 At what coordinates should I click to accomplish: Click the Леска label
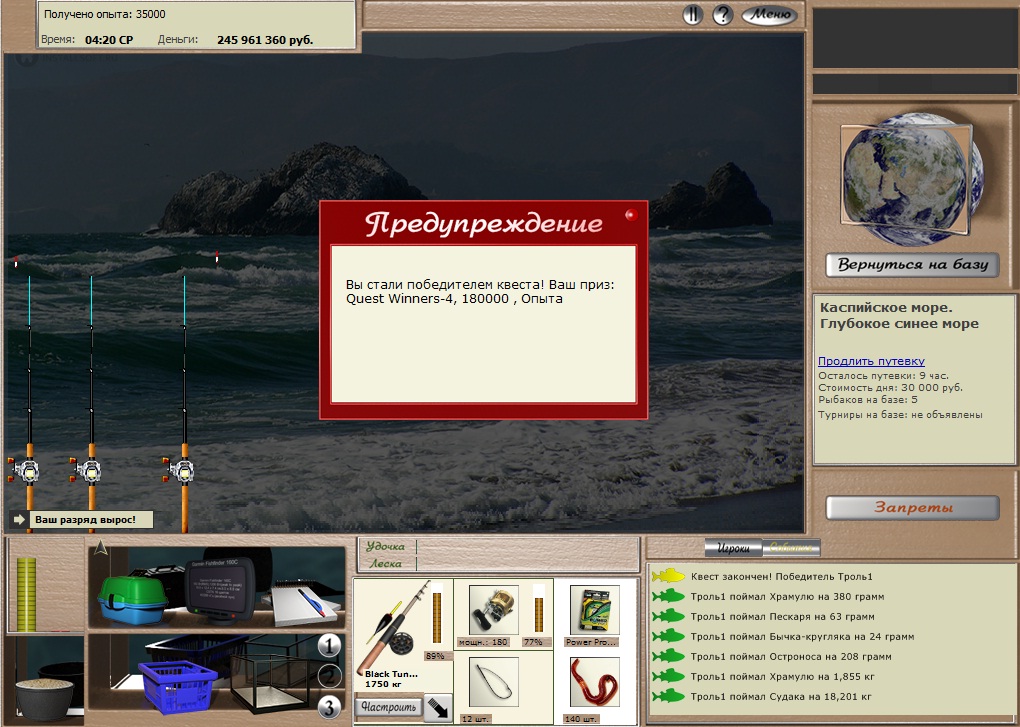(386, 564)
